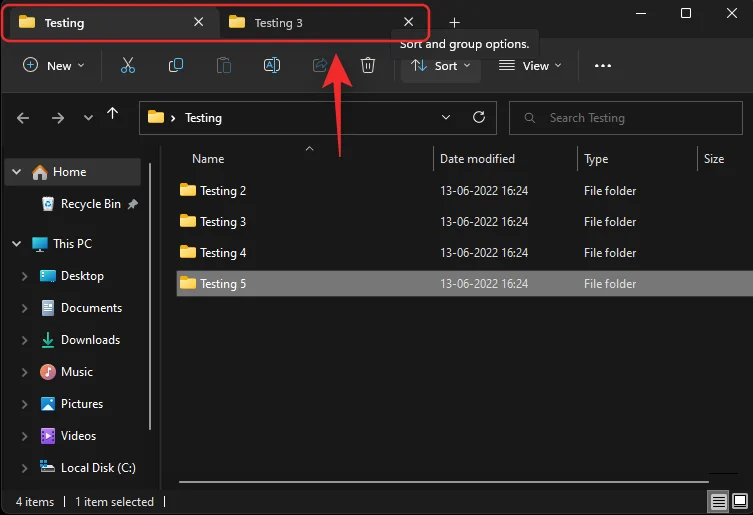Click Testing 4 File folder type cell
Viewport: 753px width, 515px height.
coord(610,253)
